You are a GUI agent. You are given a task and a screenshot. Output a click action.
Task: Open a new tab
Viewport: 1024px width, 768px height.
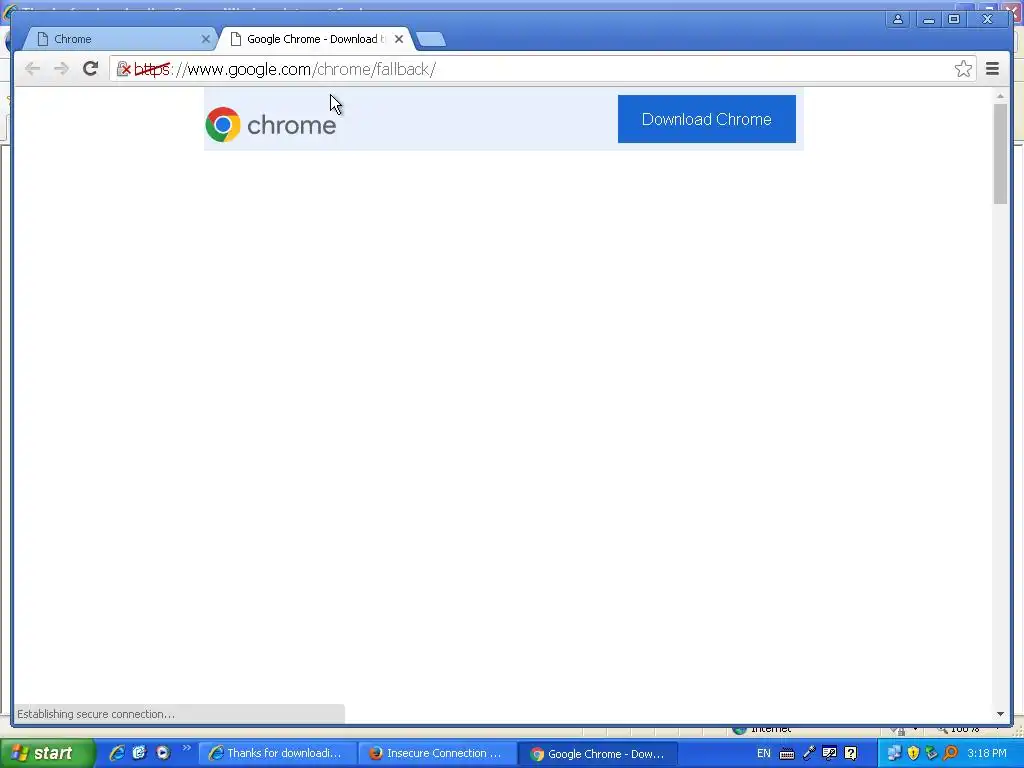point(431,39)
